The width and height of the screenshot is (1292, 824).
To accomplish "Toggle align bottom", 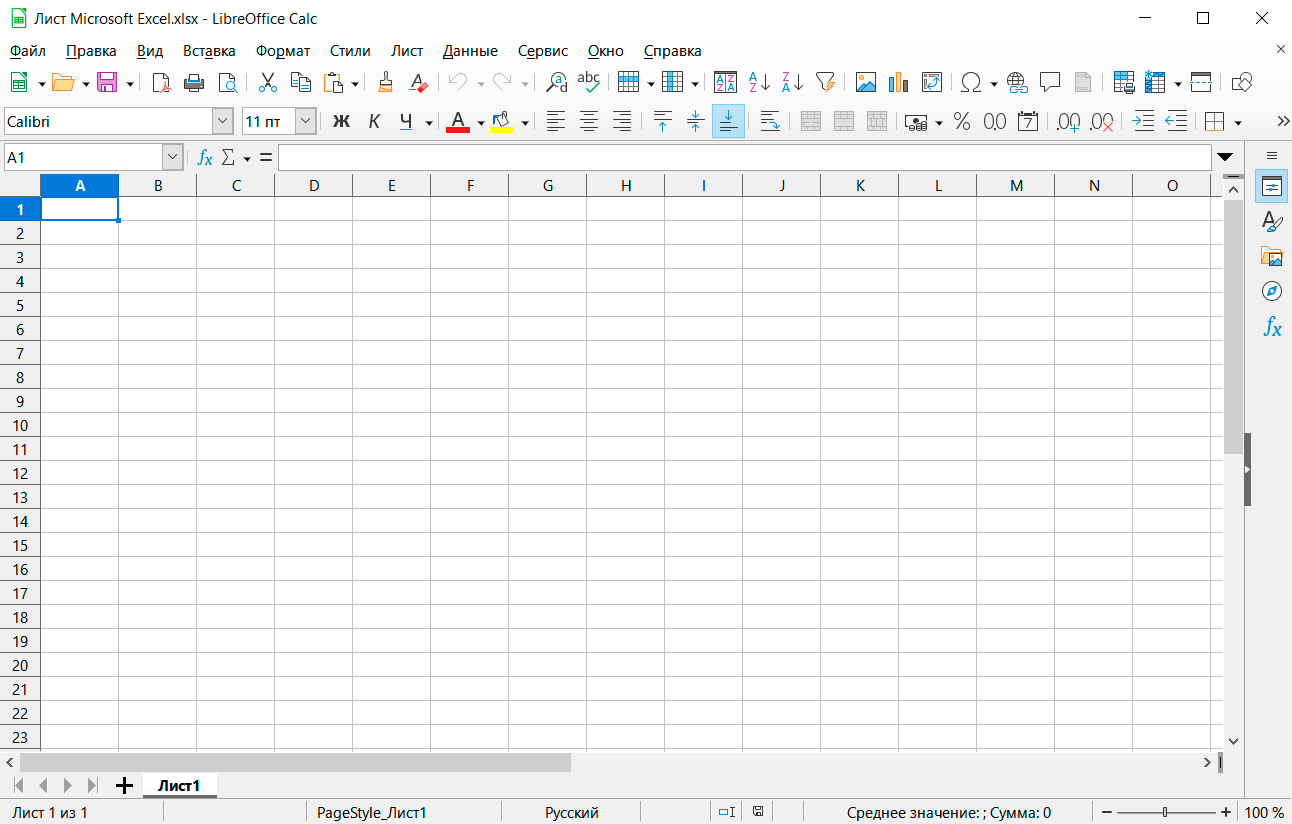I will [728, 122].
